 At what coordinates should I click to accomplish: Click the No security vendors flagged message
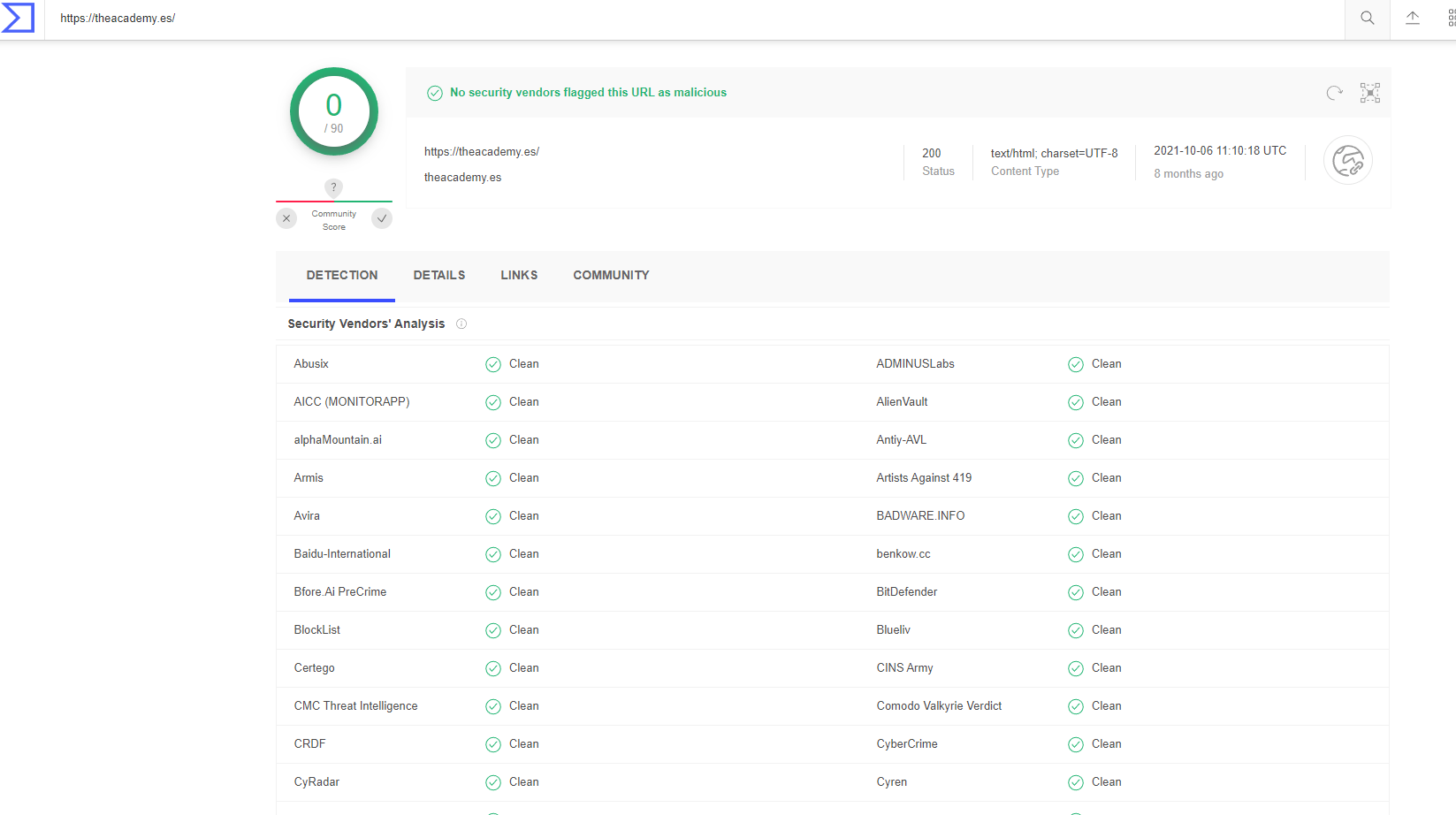[x=588, y=93]
